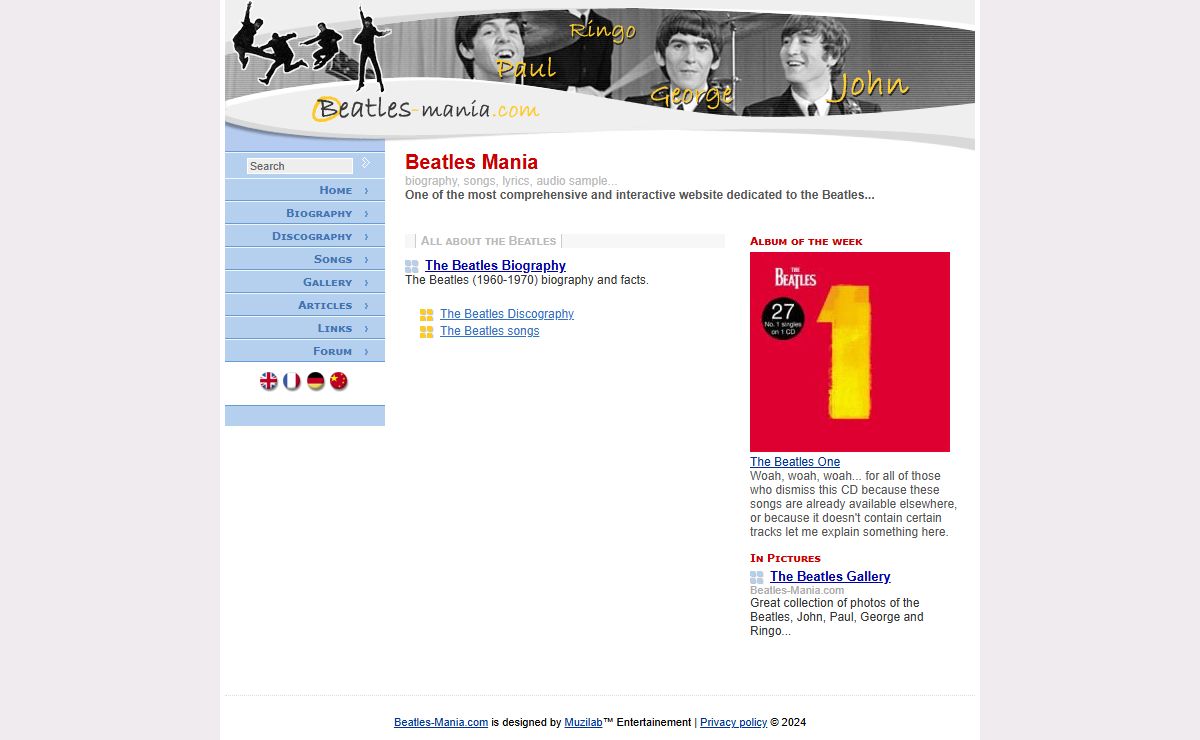Focus the Search input field

[300, 166]
